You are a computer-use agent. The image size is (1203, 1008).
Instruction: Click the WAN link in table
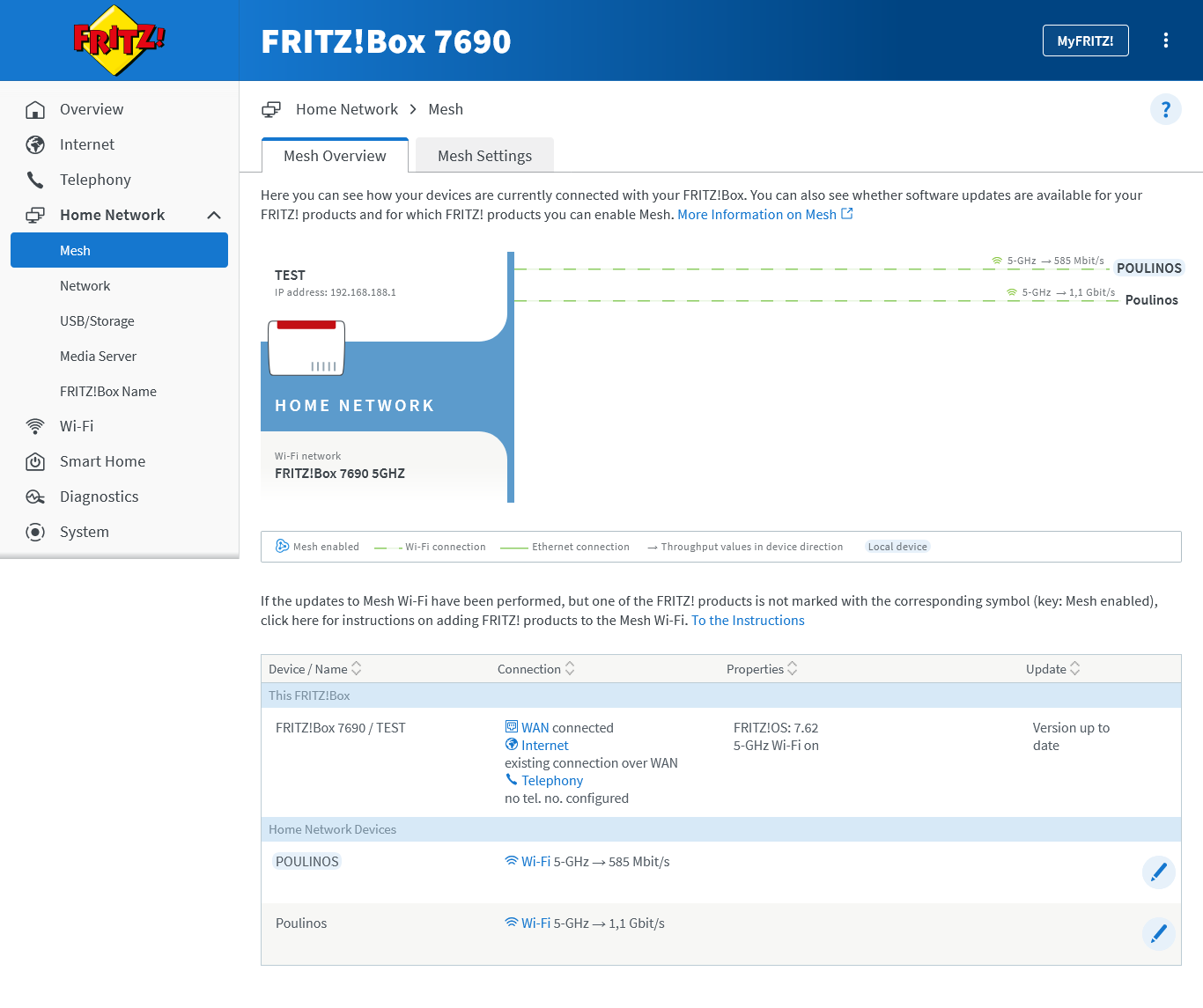point(535,727)
